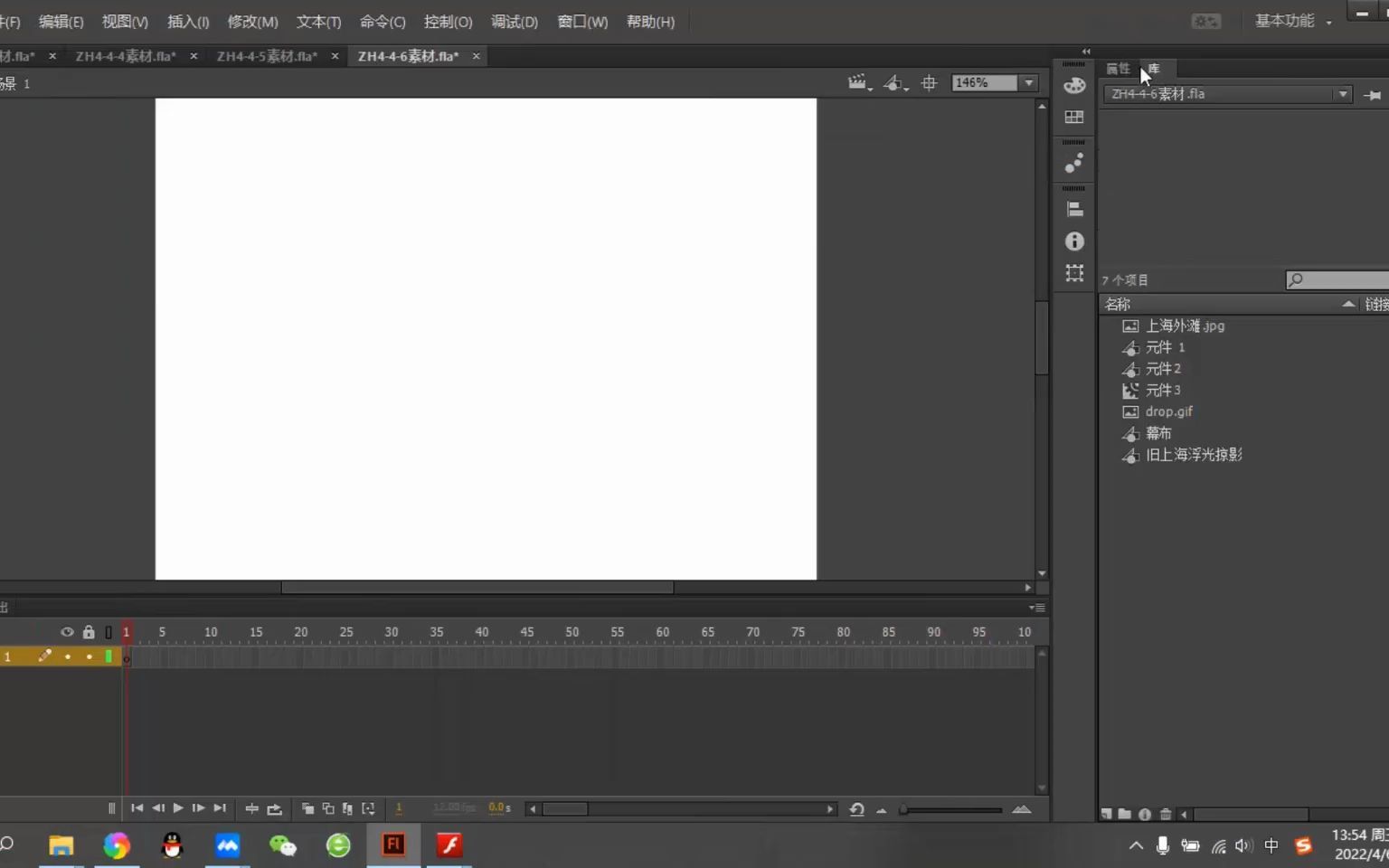This screenshot has width=1389, height=868.
Task: Toggle sort order arrow in 名称 column
Action: (x=1348, y=304)
